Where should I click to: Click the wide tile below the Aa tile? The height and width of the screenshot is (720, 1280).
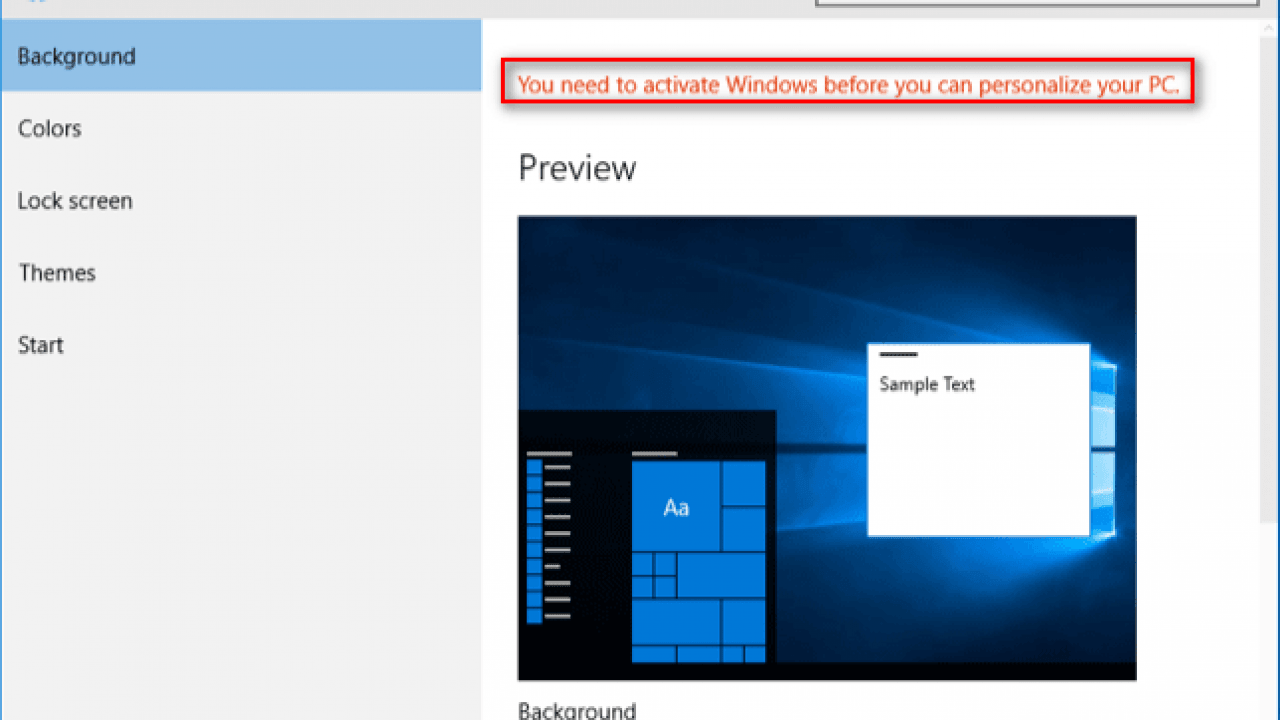pos(721,575)
